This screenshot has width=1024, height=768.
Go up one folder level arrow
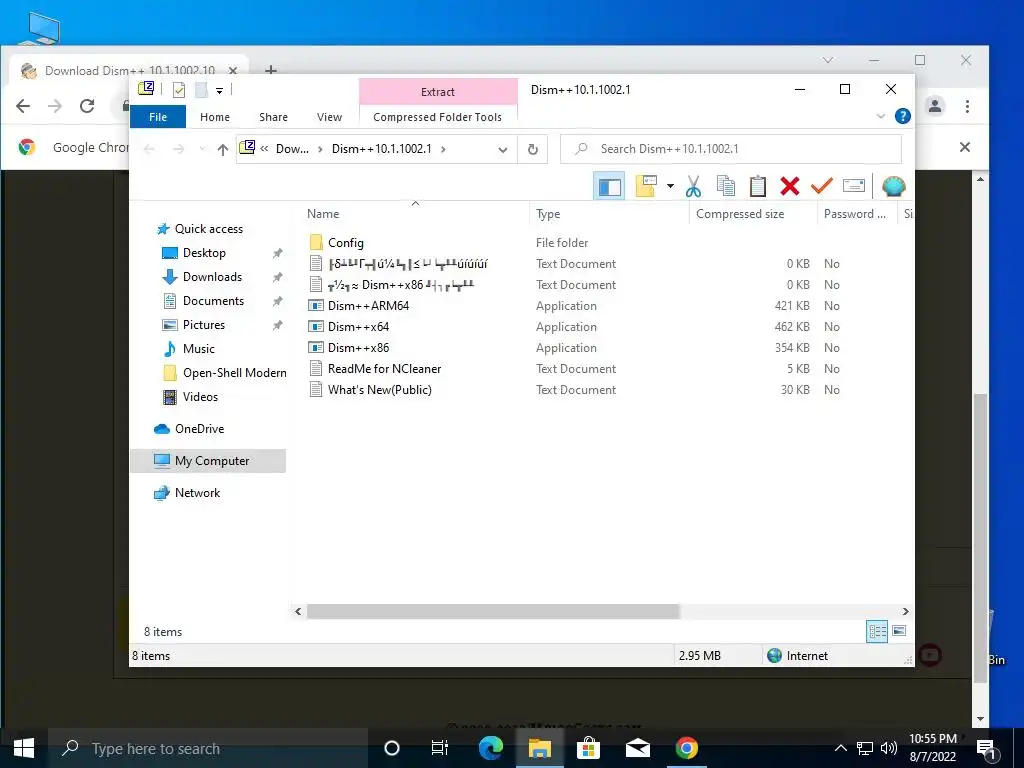point(223,150)
